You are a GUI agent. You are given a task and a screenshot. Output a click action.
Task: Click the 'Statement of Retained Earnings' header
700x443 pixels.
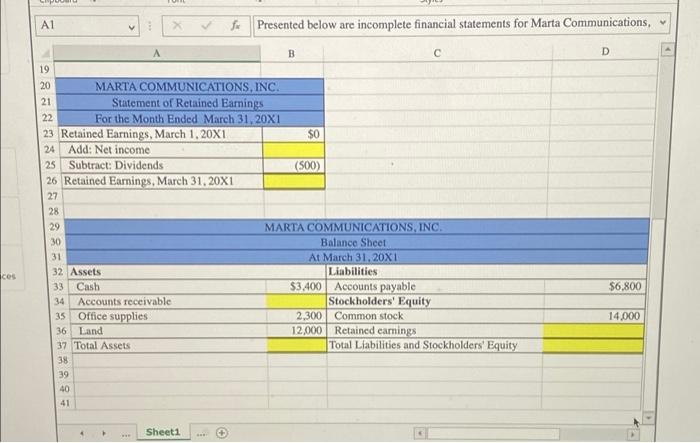[x=190, y=103]
